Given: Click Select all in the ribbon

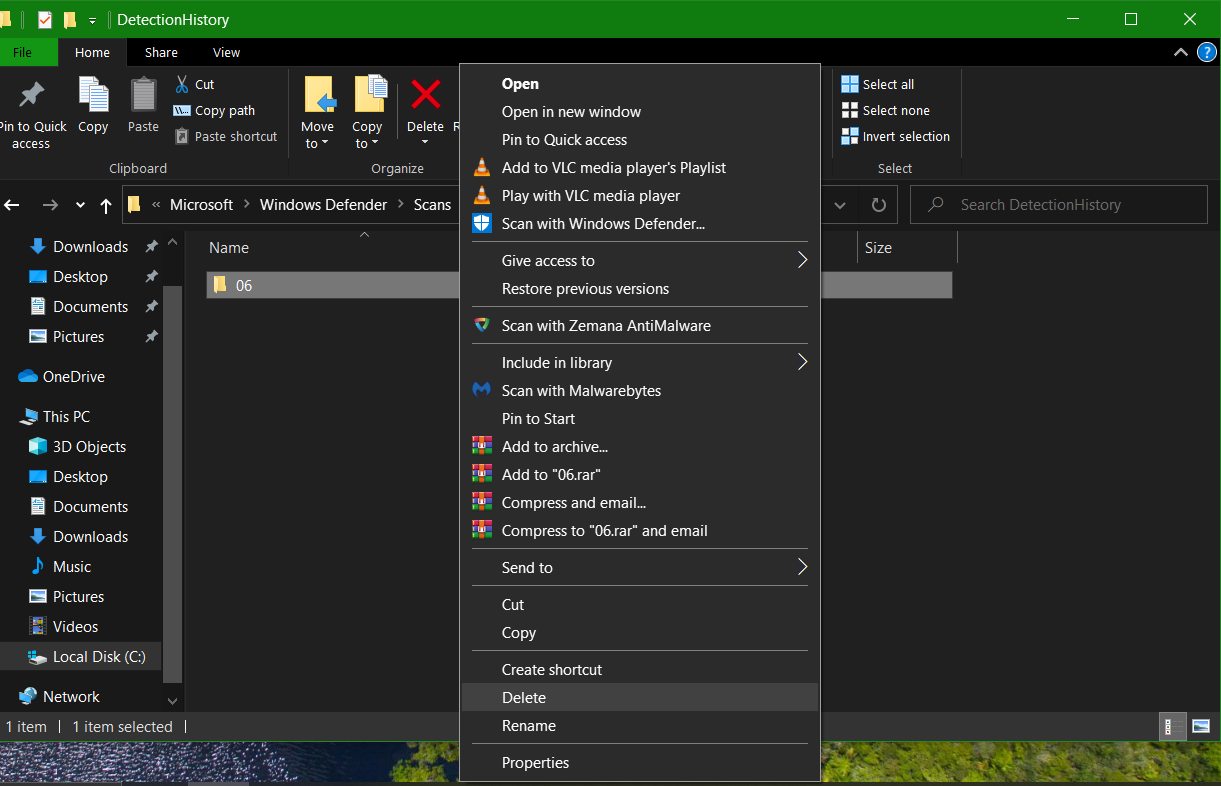Looking at the screenshot, I should [x=878, y=84].
